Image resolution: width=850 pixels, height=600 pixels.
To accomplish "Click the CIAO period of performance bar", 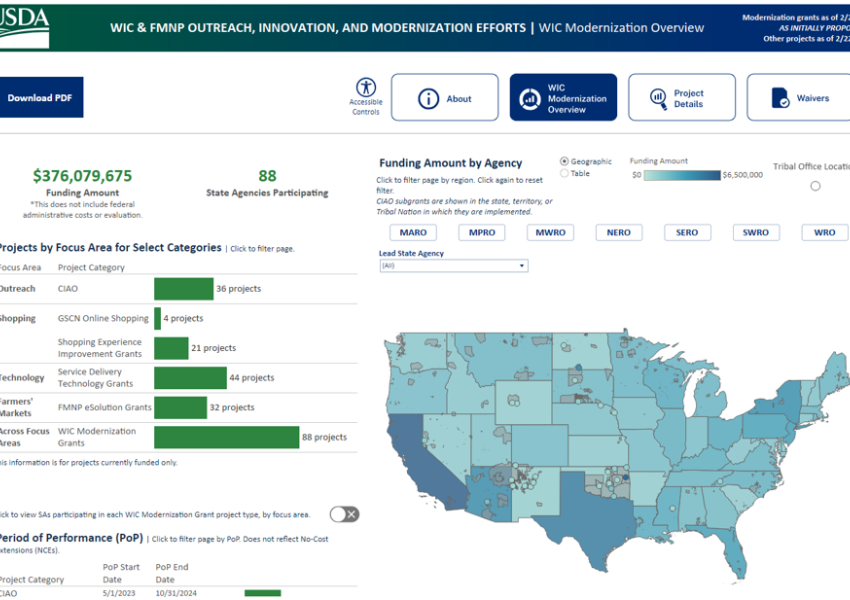I will coord(263,593).
